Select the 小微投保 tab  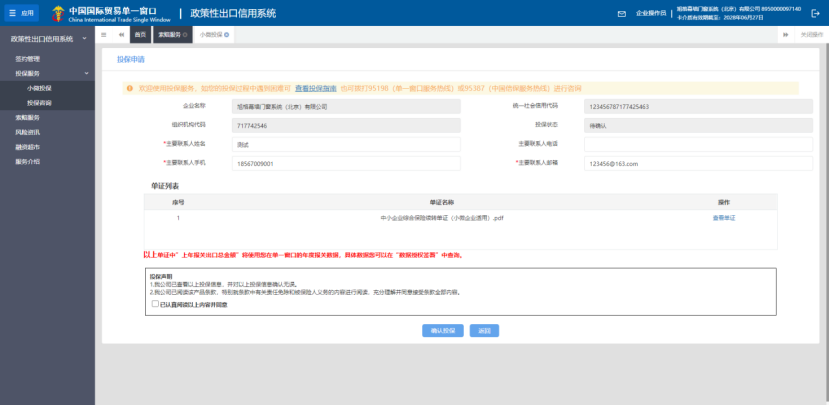[x=214, y=35]
